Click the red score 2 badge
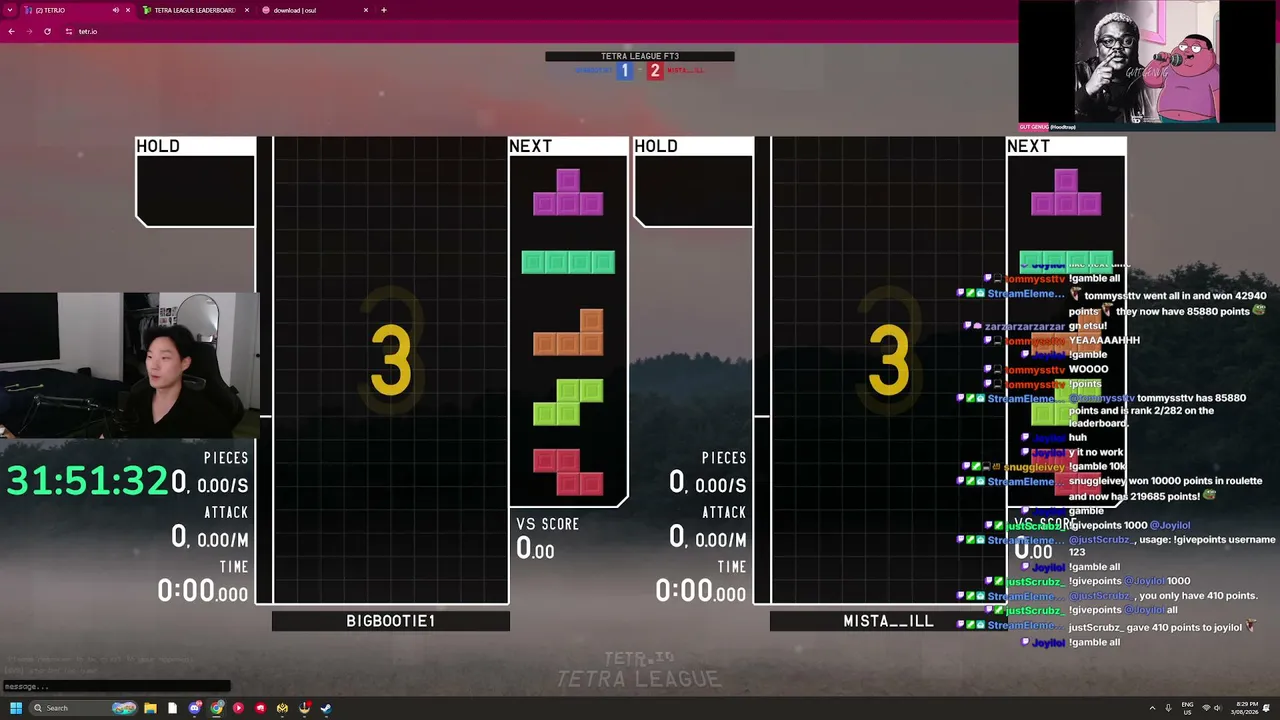The width and height of the screenshot is (1280, 720). point(655,70)
